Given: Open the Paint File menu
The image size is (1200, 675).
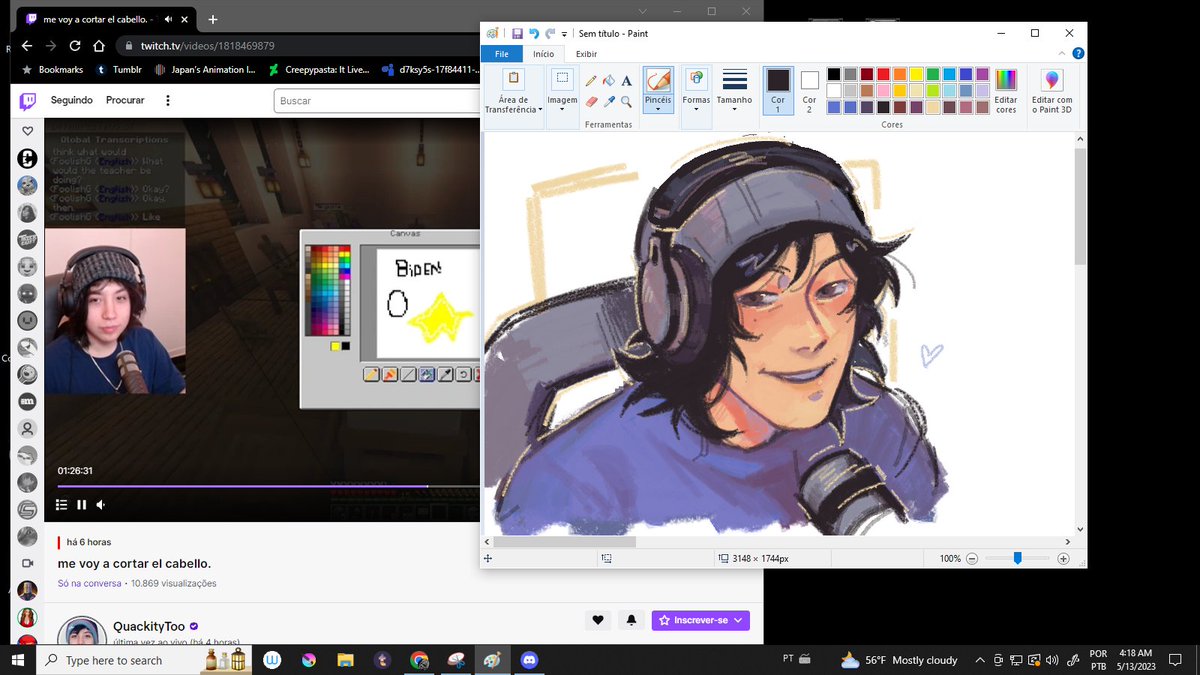Looking at the screenshot, I should coord(502,54).
